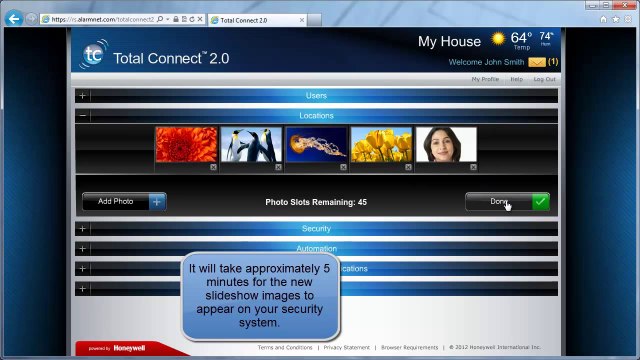This screenshot has width=640, height=360.
Task: Open the browser tools gear icon
Action: [x=628, y=19]
